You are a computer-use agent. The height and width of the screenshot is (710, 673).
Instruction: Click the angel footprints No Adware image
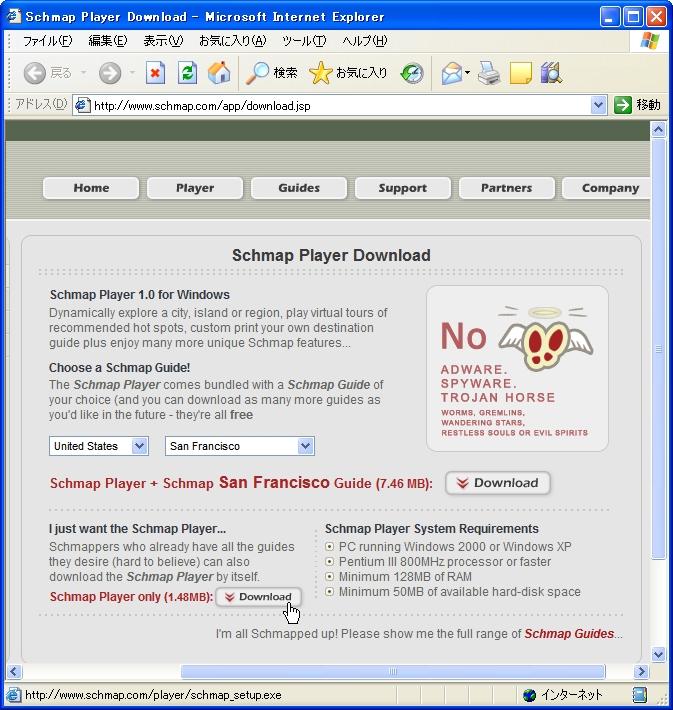point(517,368)
